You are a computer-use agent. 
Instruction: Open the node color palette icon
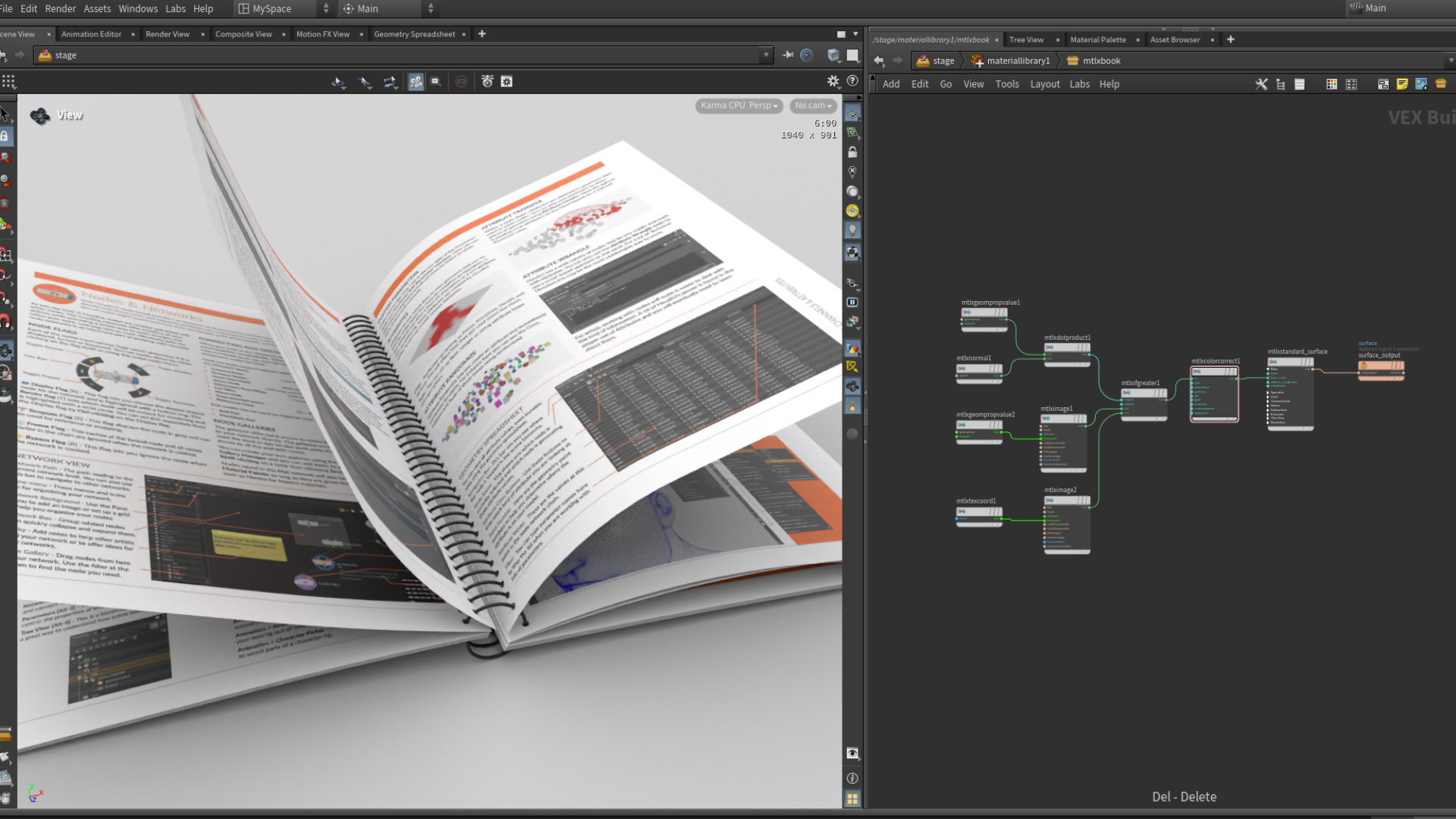pyautogui.click(x=1331, y=84)
